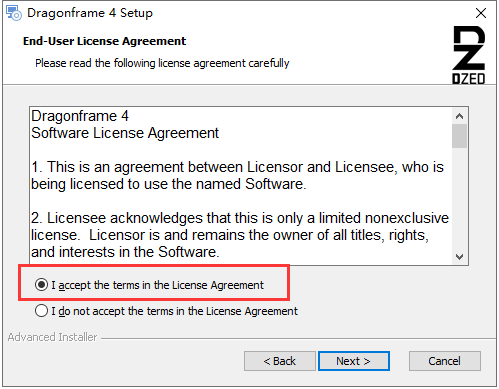Click the Dragonframe setup icon in title bar

pos(14,13)
